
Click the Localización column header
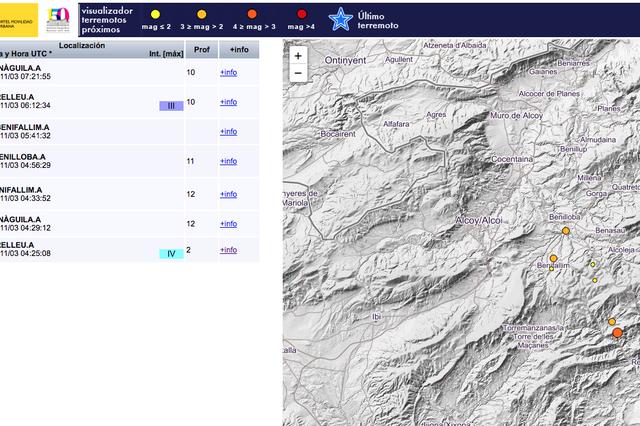(x=82, y=45)
